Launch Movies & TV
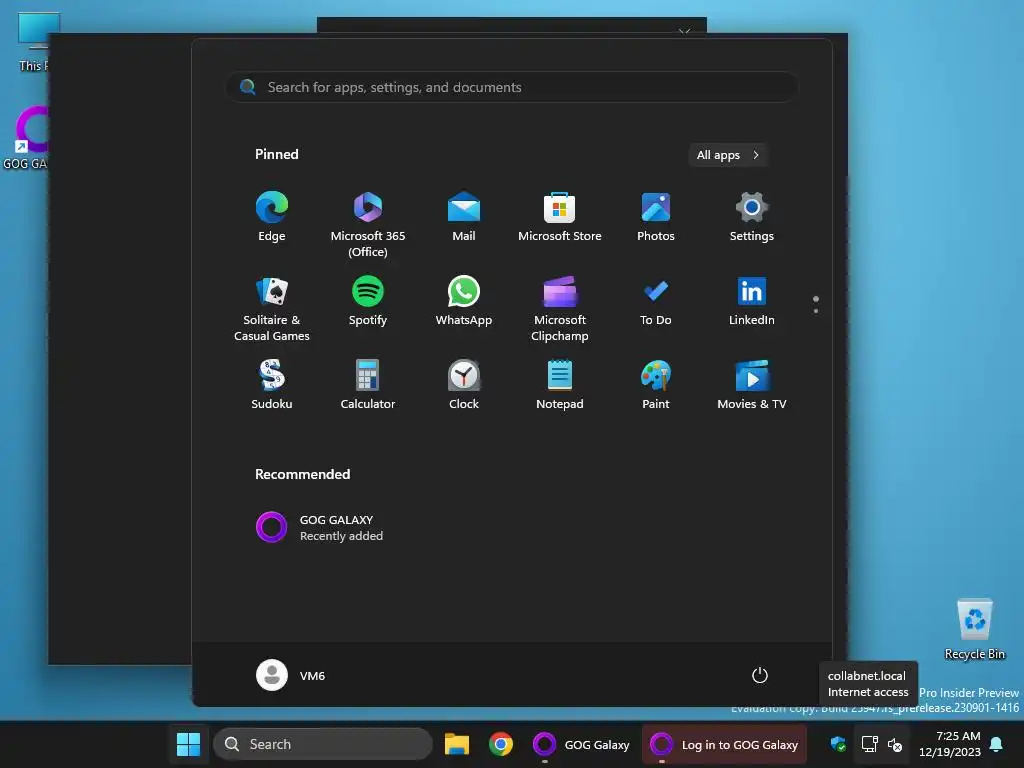Image resolution: width=1024 pixels, height=768 pixels. click(752, 385)
